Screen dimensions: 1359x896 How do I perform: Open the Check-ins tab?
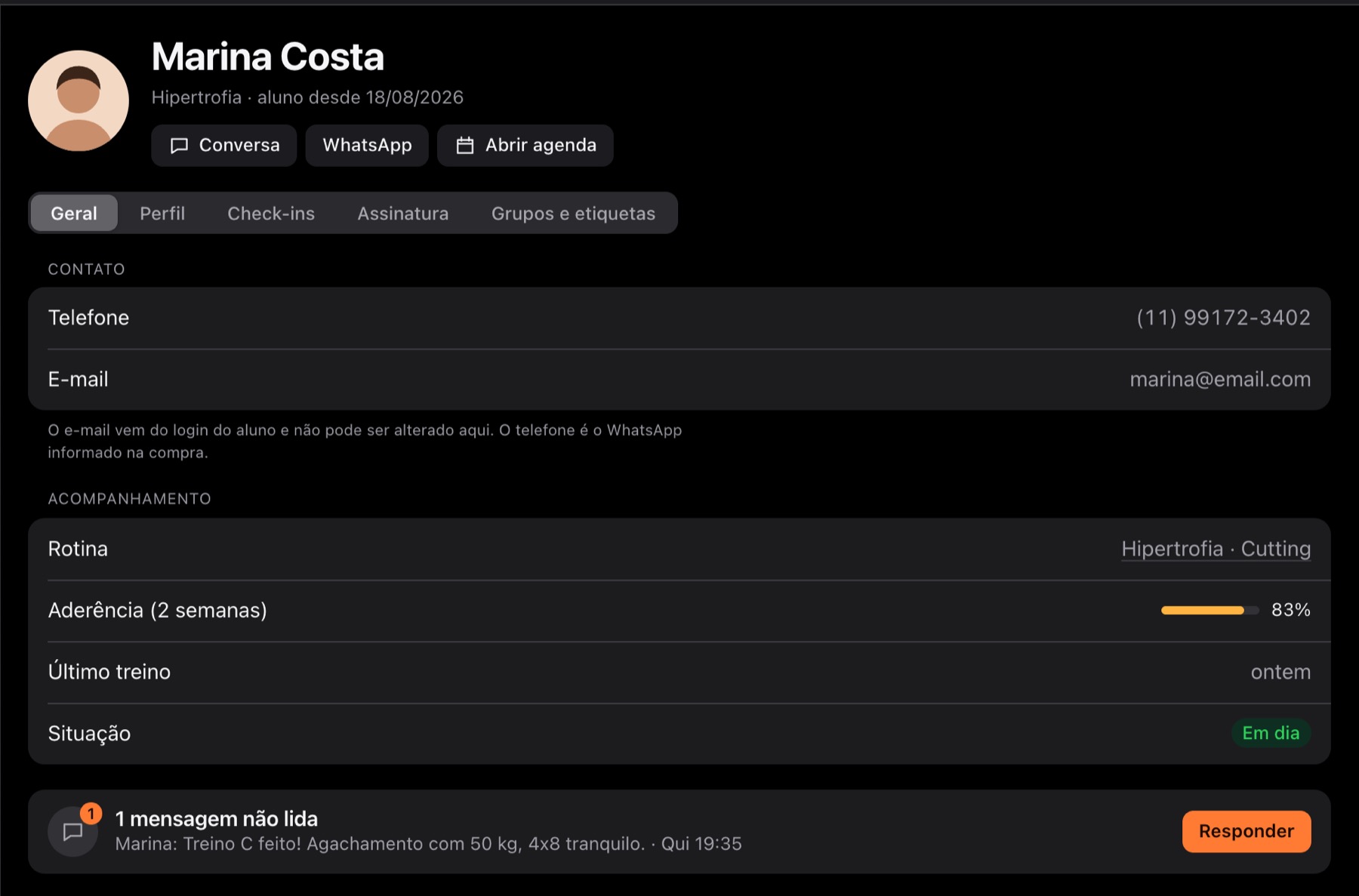tap(271, 214)
